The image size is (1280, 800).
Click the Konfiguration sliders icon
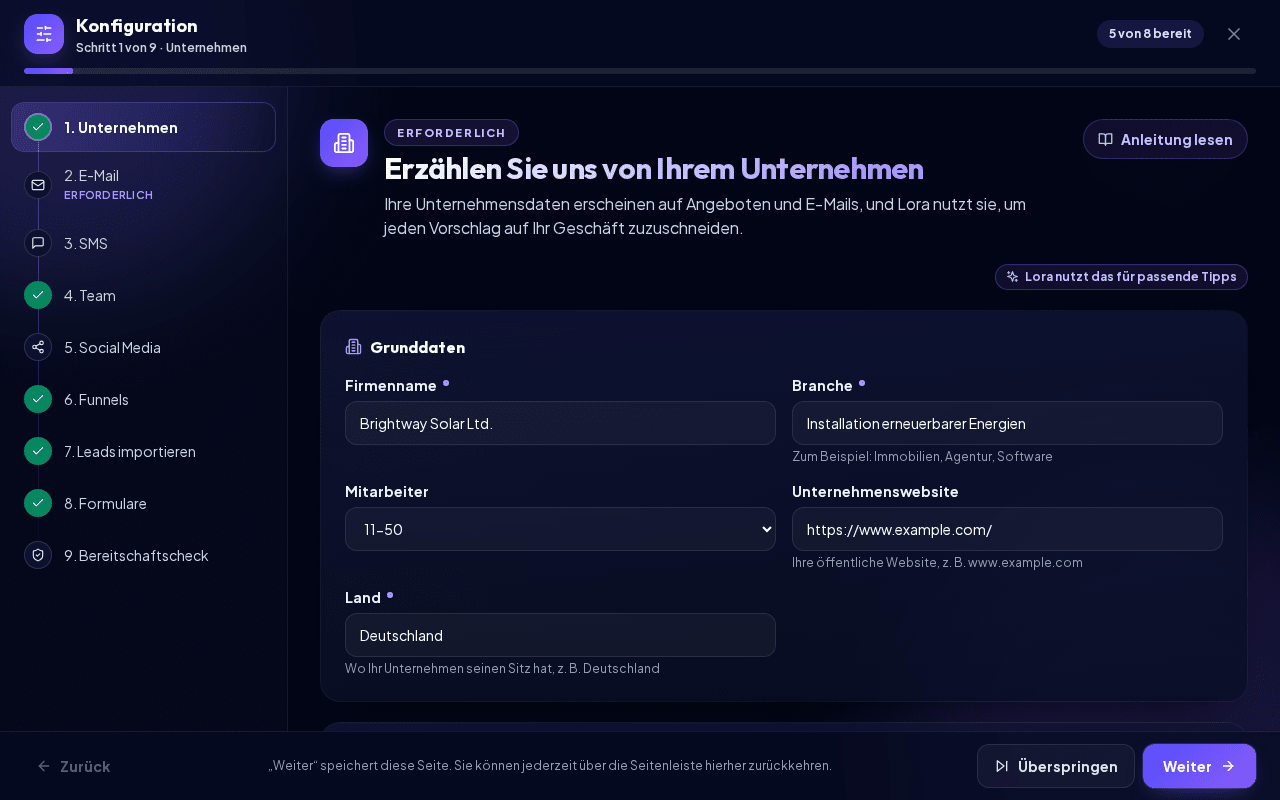pos(44,34)
